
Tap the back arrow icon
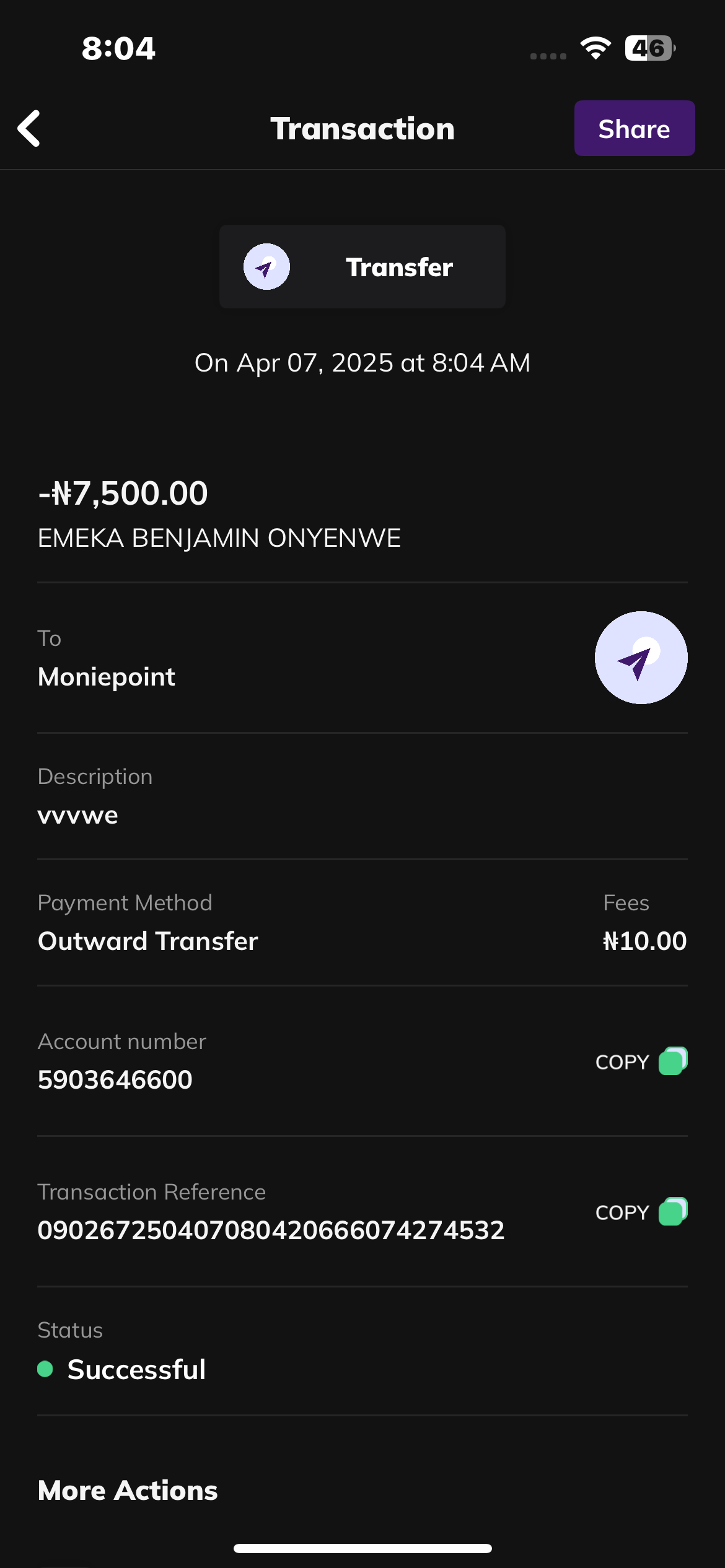click(29, 129)
